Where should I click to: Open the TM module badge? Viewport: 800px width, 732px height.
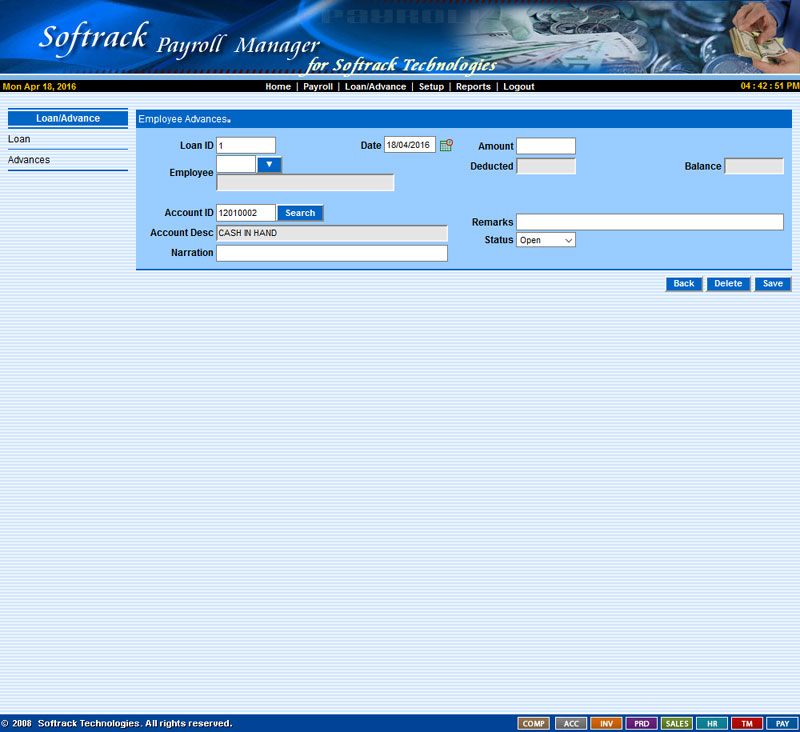coord(746,723)
